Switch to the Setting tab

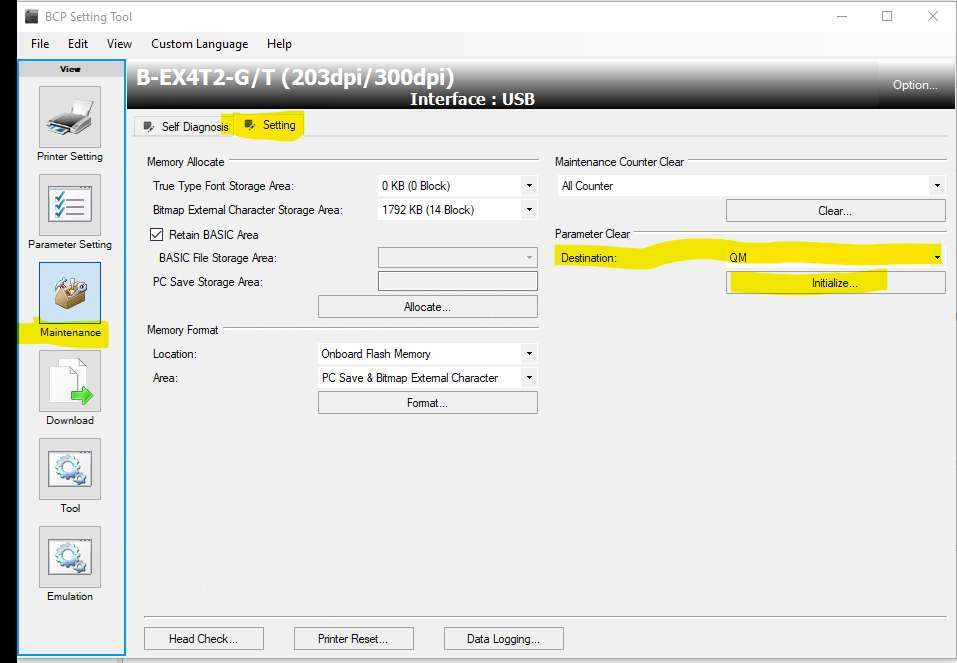(x=270, y=125)
